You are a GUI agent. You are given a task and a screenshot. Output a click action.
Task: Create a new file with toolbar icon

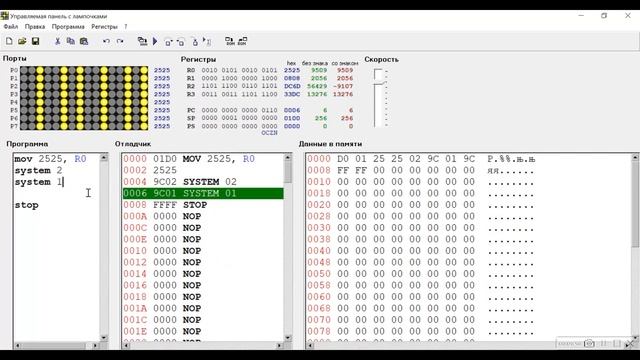(9, 41)
